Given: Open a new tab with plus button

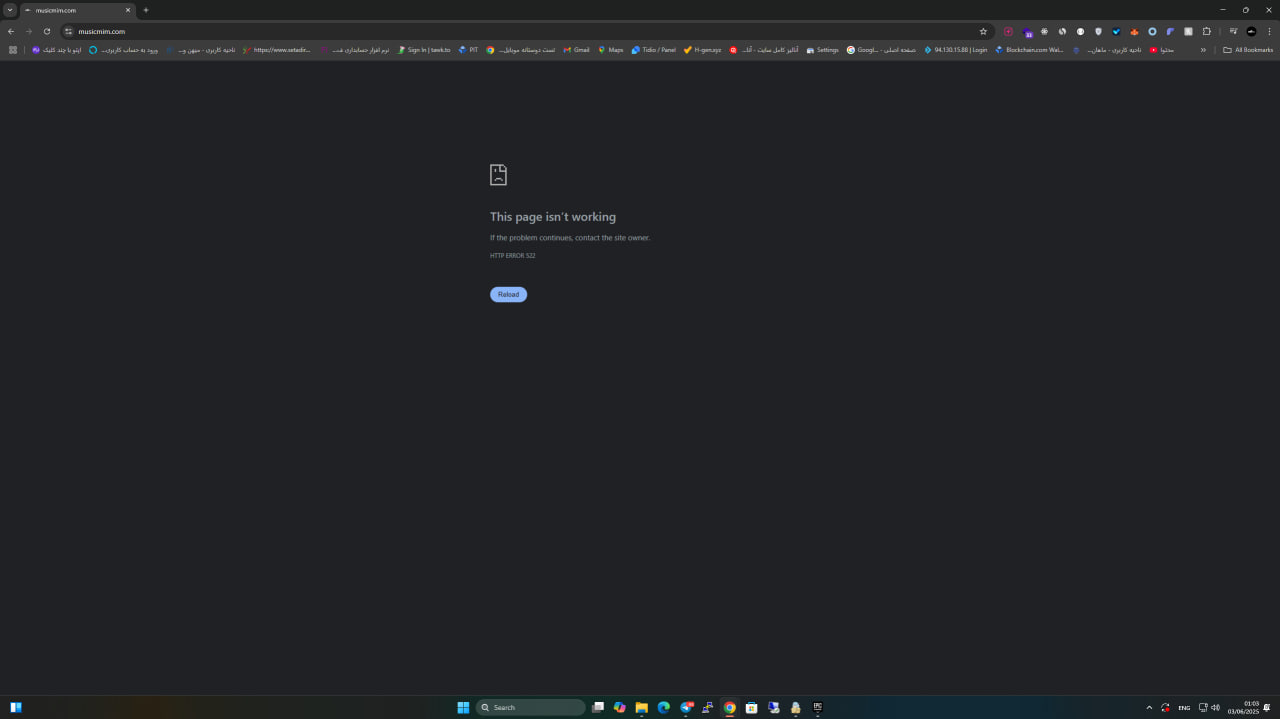Looking at the screenshot, I should pyautogui.click(x=146, y=10).
